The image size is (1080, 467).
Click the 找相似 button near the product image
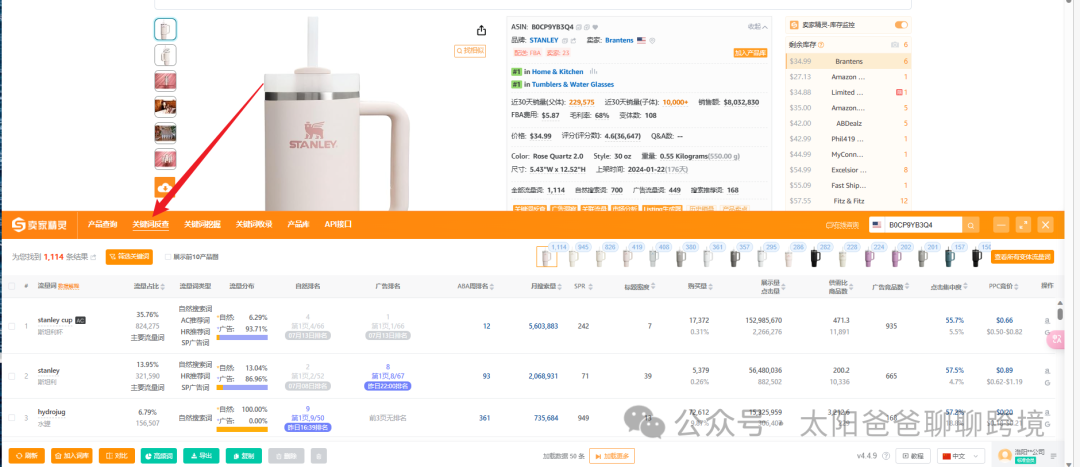click(470, 50)
